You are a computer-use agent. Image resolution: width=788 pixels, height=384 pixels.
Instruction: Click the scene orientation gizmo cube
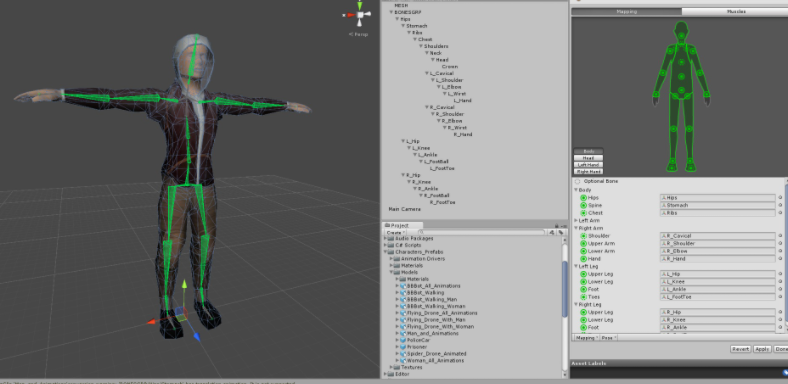point(360,15)
